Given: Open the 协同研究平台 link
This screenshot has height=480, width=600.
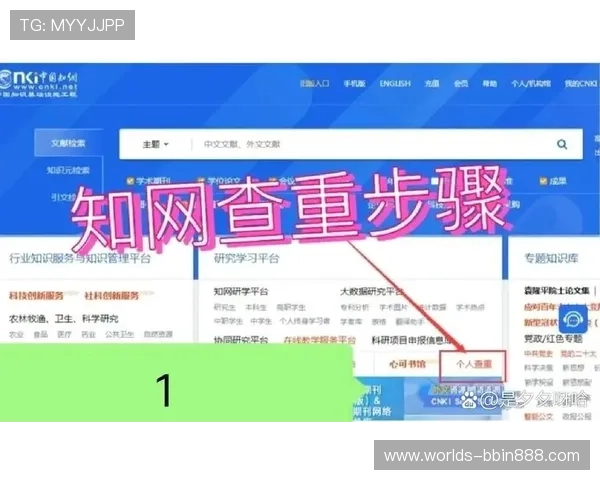Looking at the screenshot, I should [x=241, y=340].
